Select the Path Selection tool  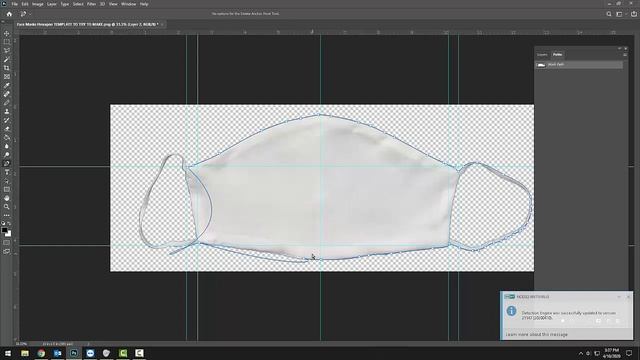coord(7,181)
